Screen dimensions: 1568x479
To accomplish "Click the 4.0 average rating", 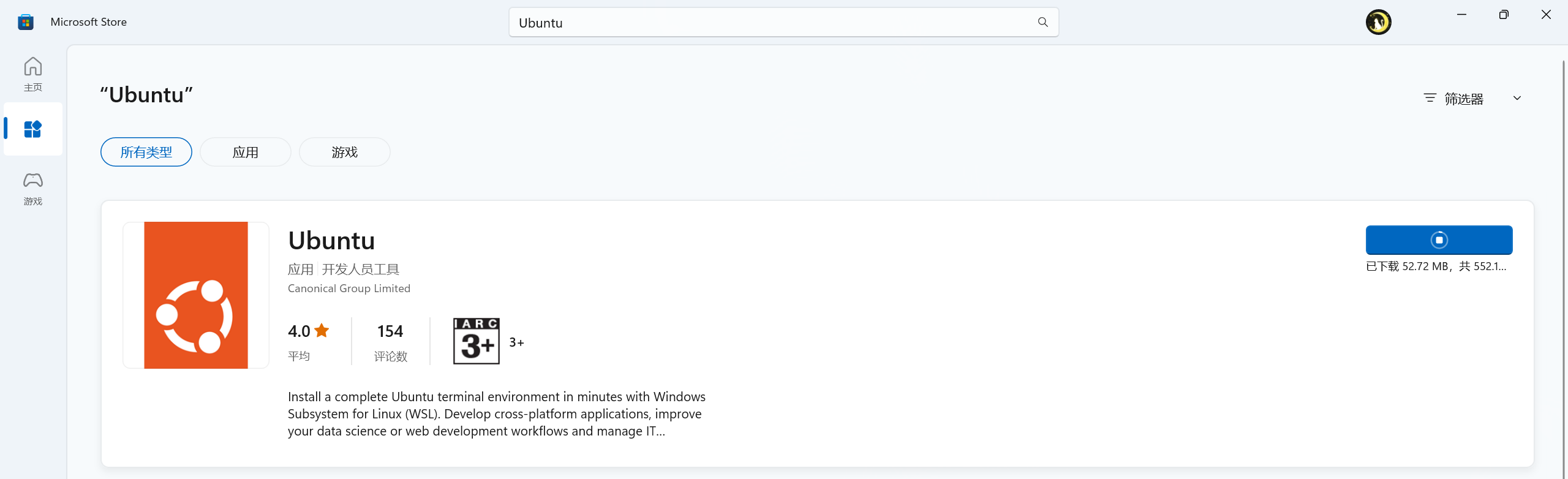I will click(299, 331).
